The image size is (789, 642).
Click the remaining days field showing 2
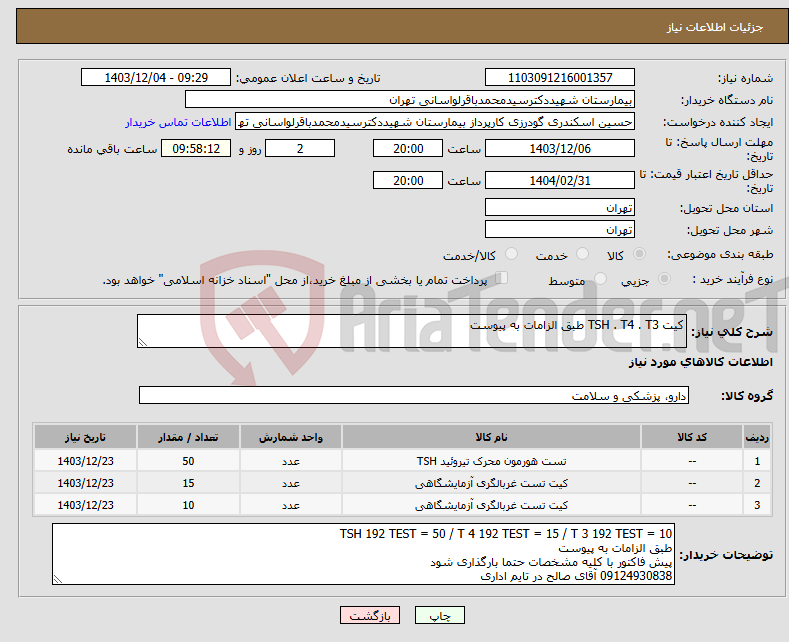coord(300,148)
